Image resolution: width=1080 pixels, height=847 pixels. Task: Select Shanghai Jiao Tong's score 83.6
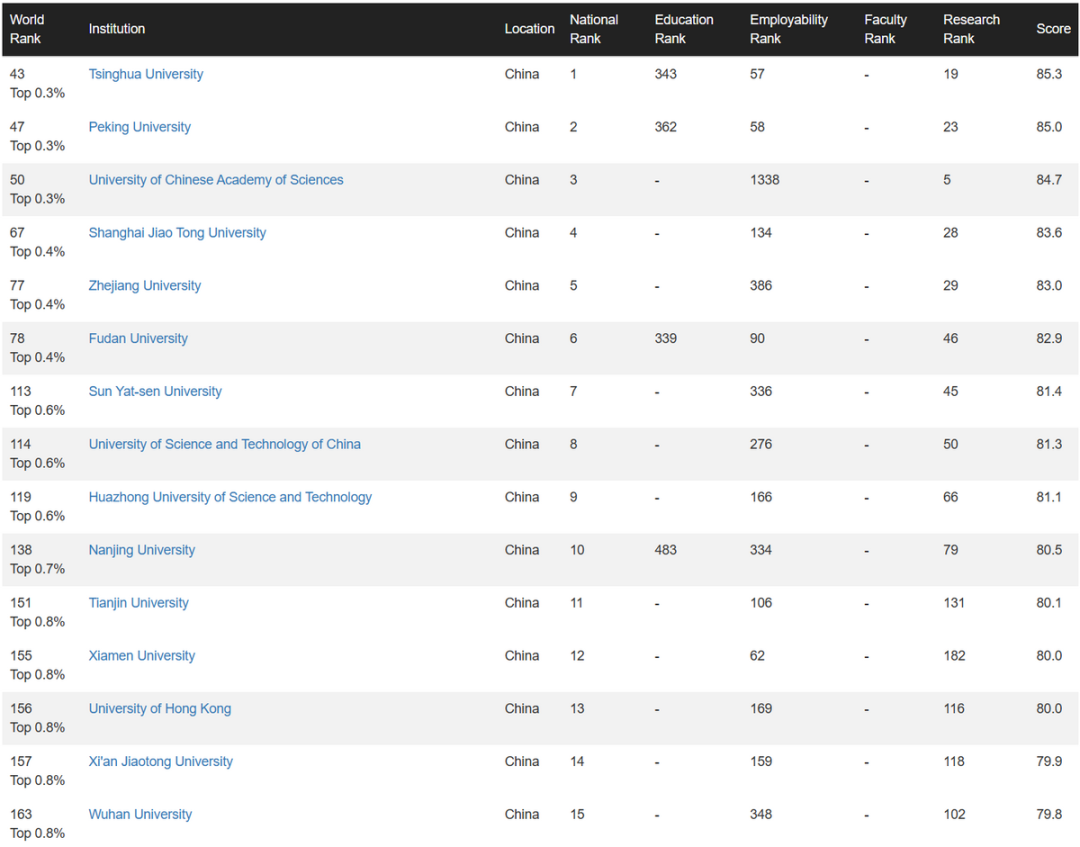click(1049, 233)
